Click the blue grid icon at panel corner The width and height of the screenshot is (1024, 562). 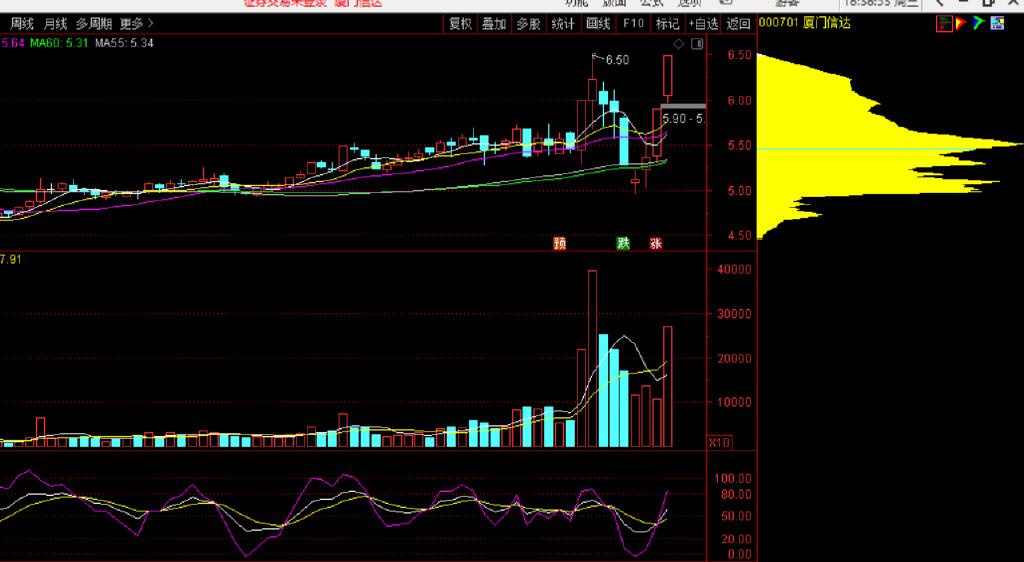coord(997,23)
